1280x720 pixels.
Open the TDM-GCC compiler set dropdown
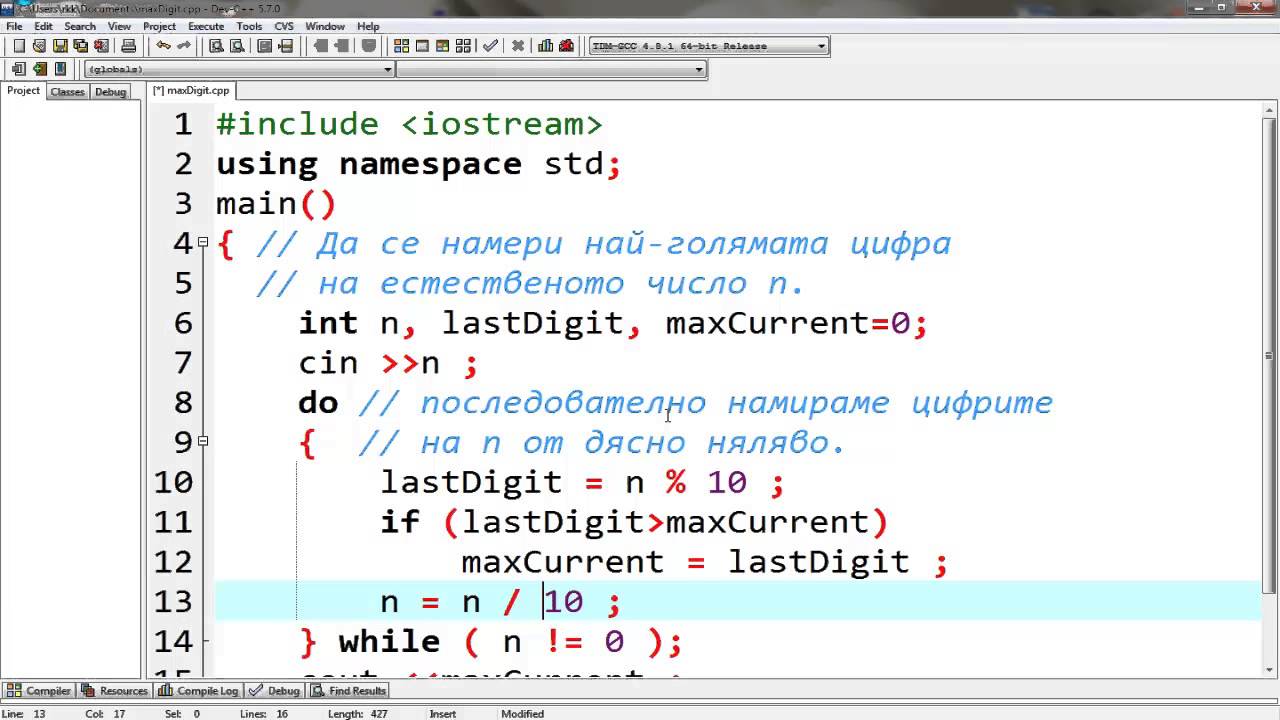[x=709, y=46]
